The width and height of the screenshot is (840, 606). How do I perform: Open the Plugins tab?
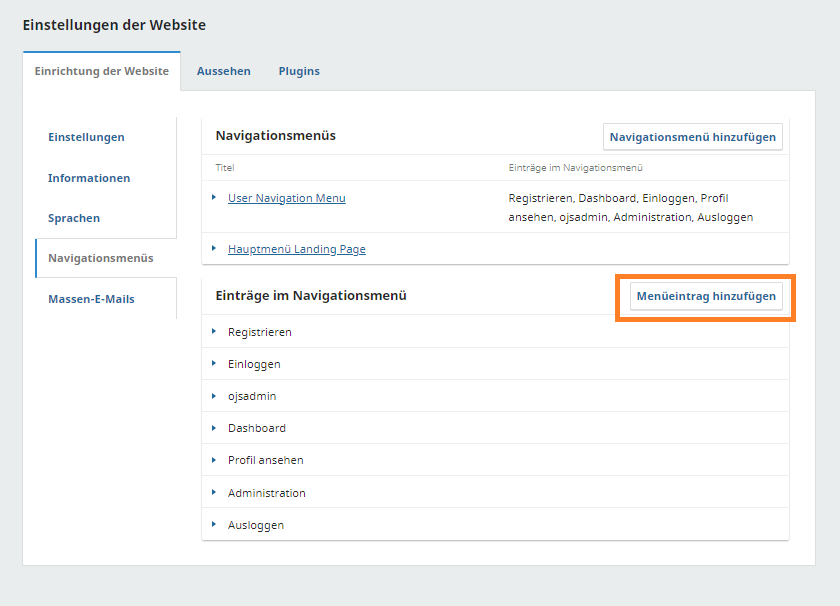click(299, 71)
